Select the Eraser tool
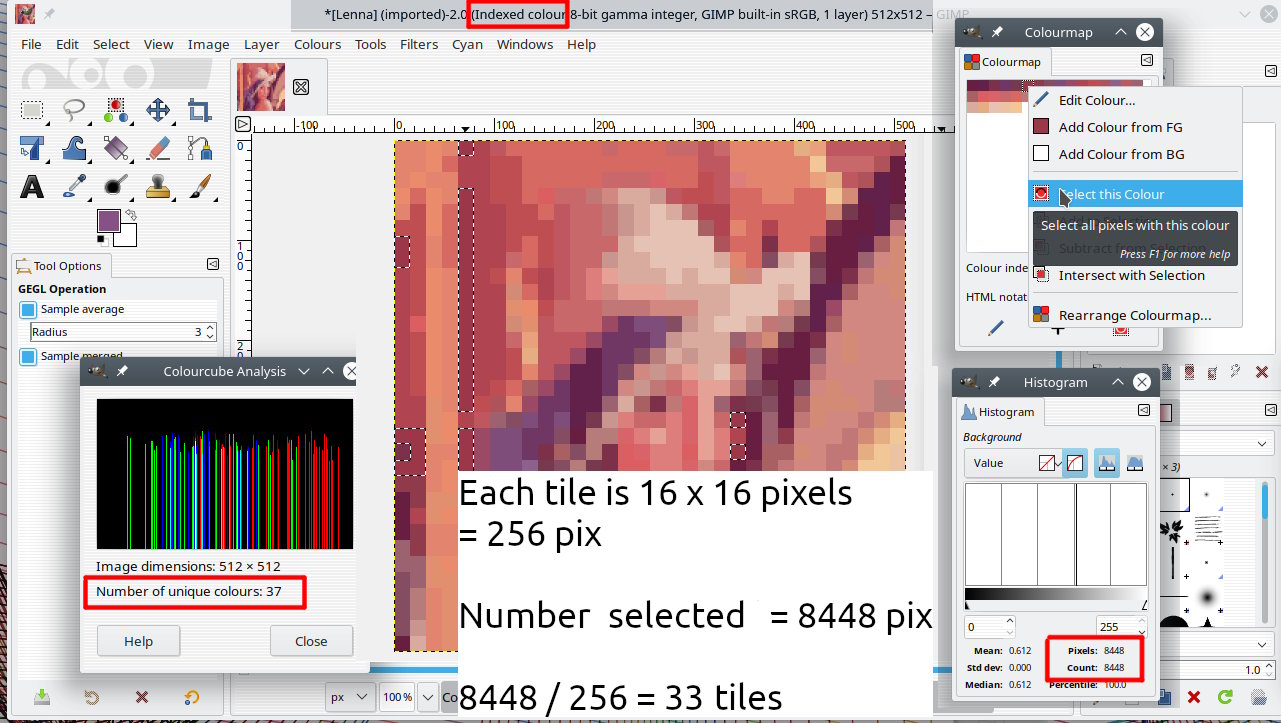The width and height of the screenshot is (1281, 723). [x=158, y=148]
